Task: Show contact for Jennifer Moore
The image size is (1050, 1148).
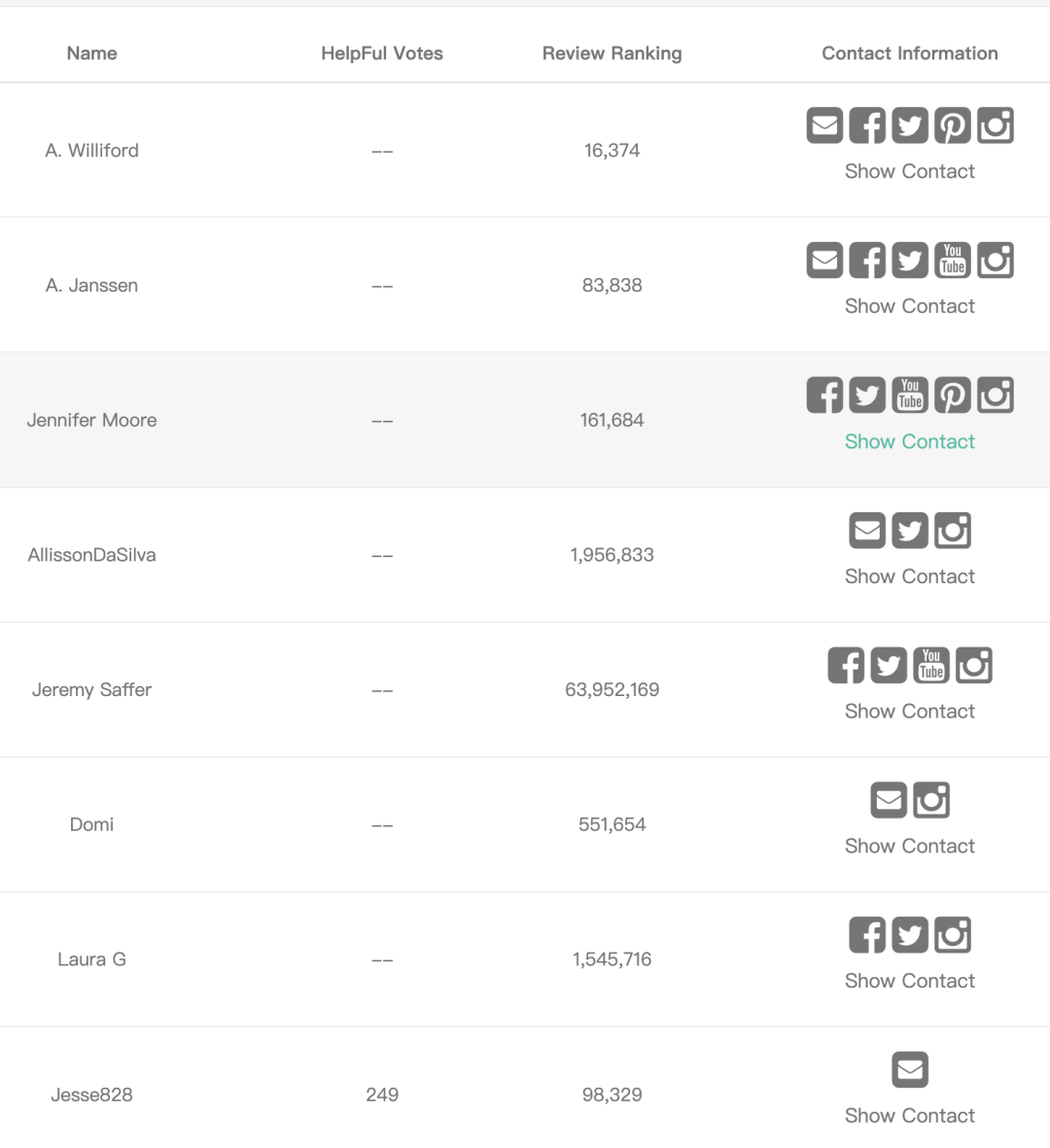Action: pyautogui.click(x=910, y=441)
